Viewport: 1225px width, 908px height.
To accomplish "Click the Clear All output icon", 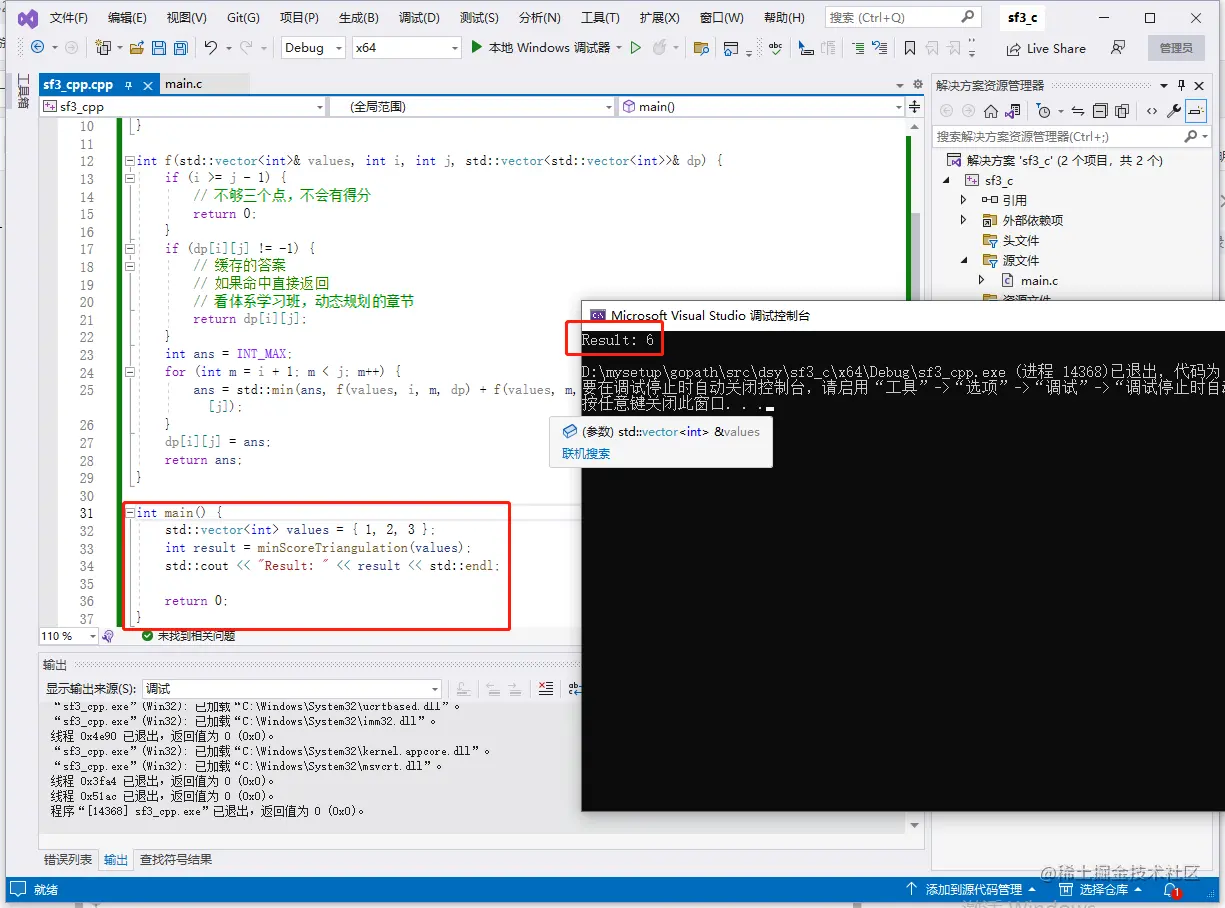I will tap(545, 688).
